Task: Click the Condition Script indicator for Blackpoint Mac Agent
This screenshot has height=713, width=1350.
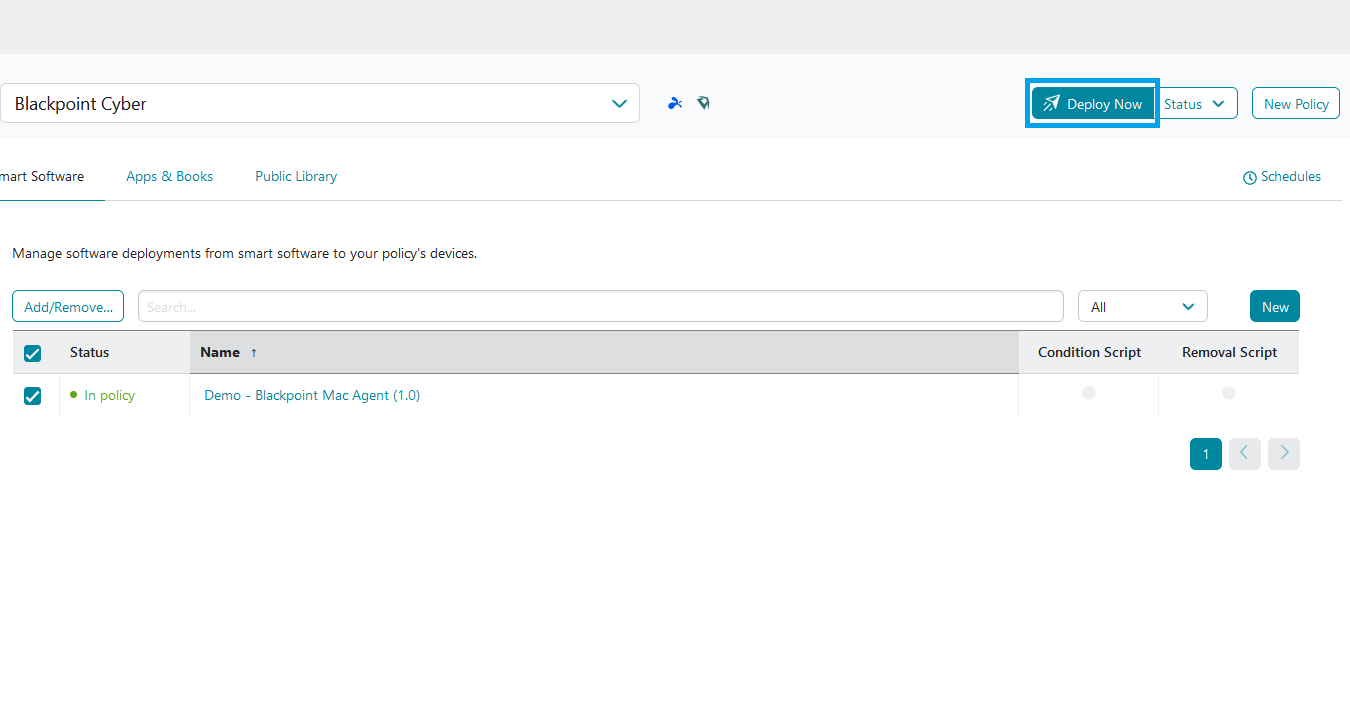Action: point(1089,393)
